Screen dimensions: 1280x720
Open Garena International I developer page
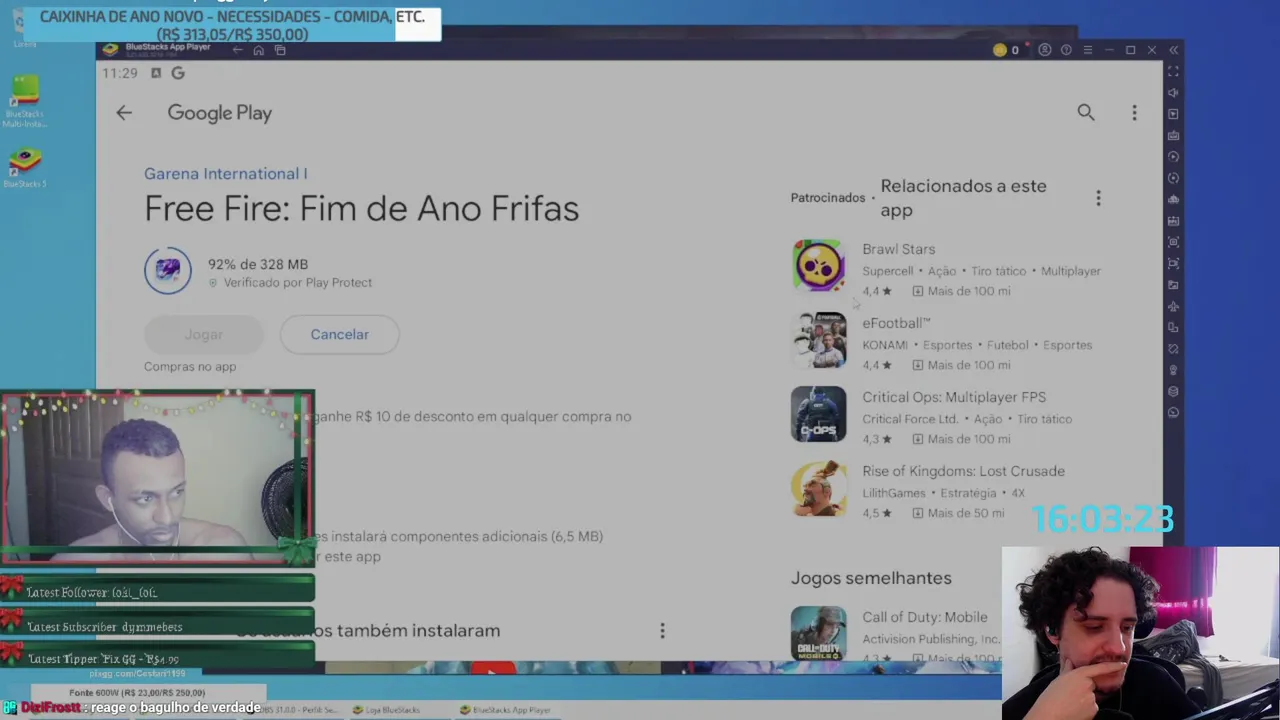point(226,173)
